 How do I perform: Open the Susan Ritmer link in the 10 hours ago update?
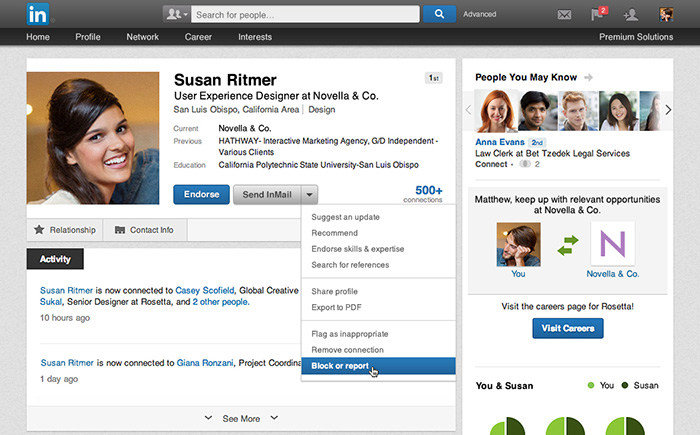click(67, 290)
